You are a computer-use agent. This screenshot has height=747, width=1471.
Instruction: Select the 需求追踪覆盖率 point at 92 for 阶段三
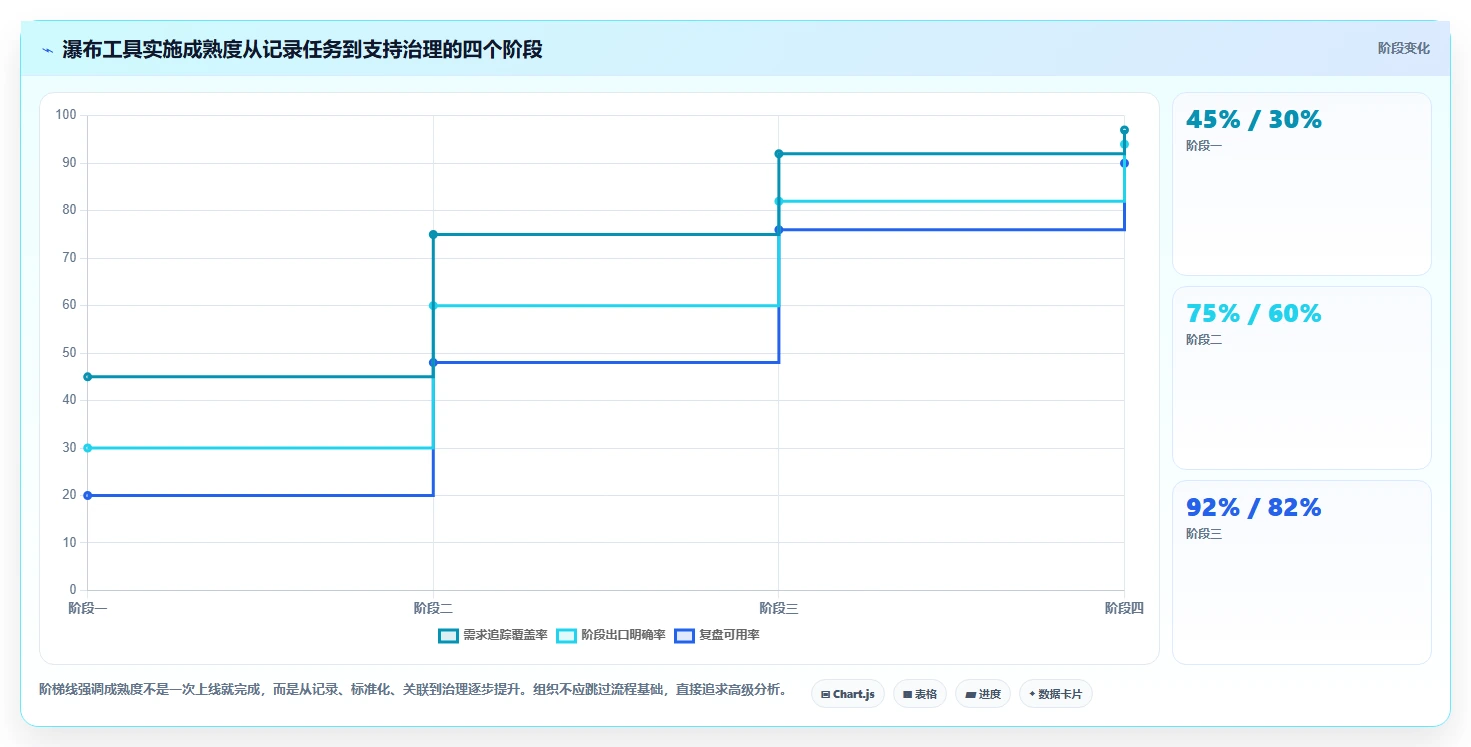coord(779,154)
